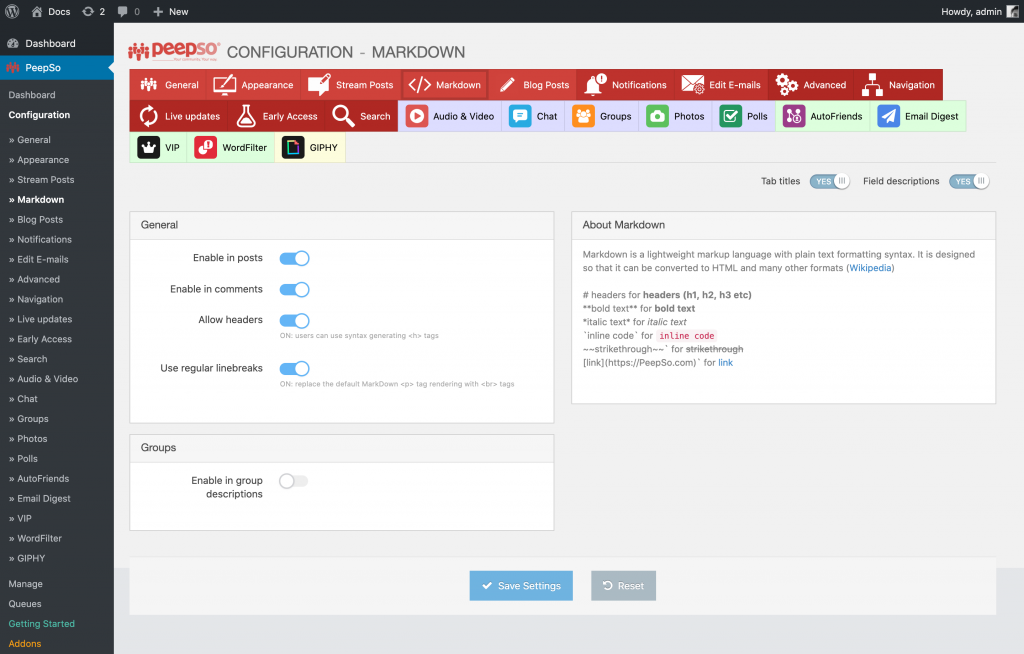Switch to the Notifications tab label

(639, 85)
